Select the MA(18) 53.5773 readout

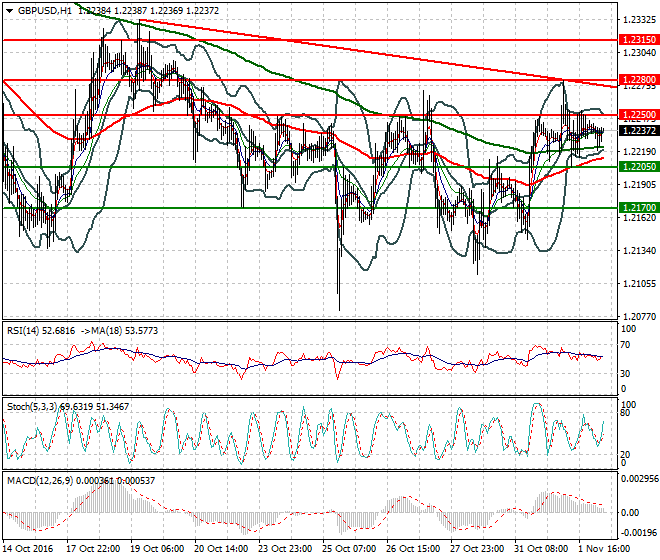point(119,331)
